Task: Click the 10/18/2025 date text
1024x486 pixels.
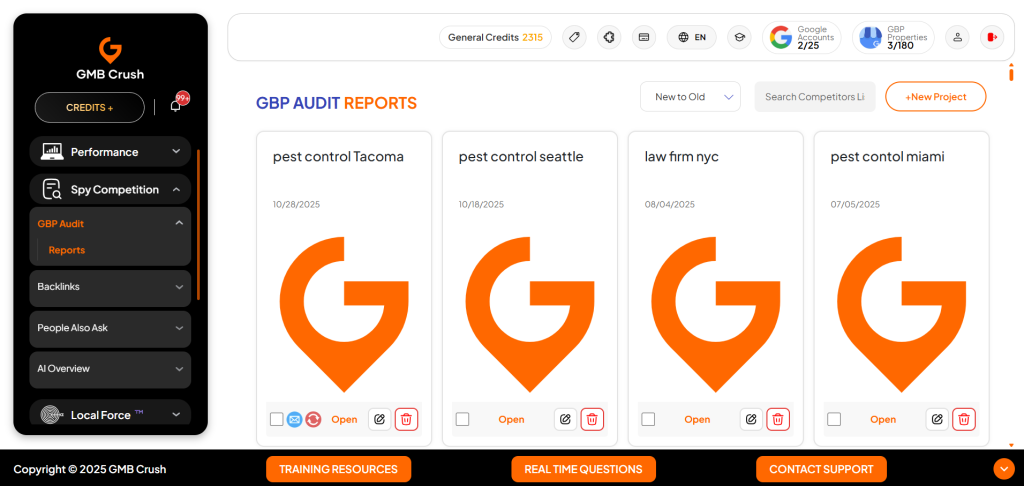Action: pos(481,204)
